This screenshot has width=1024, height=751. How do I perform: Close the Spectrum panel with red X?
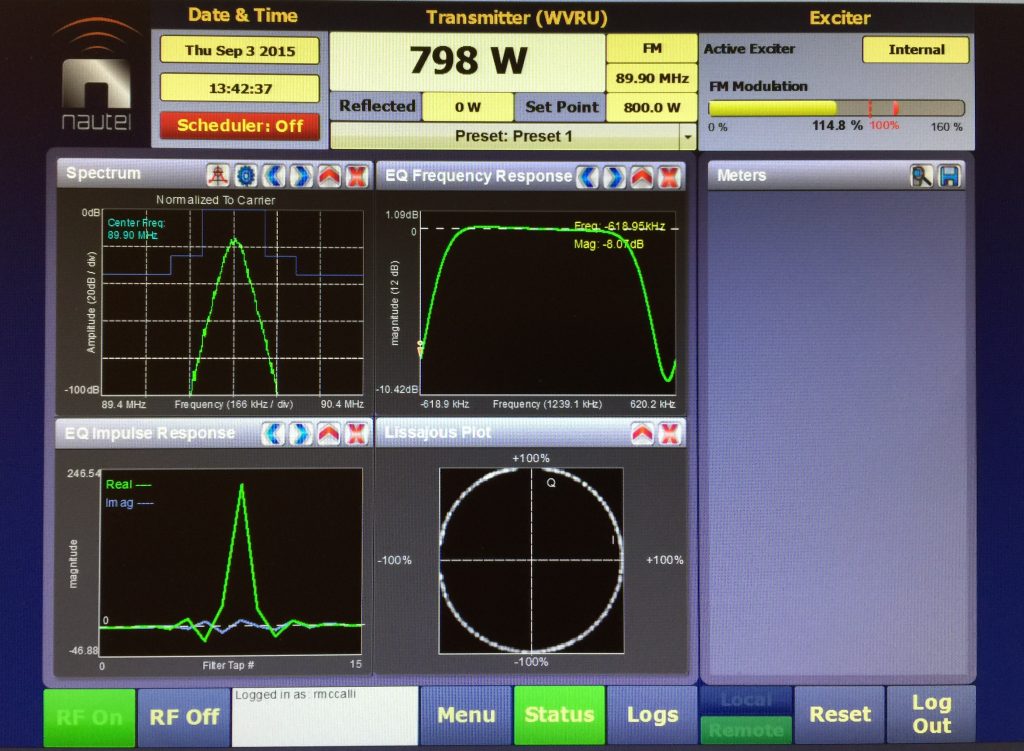coord(357,175)
